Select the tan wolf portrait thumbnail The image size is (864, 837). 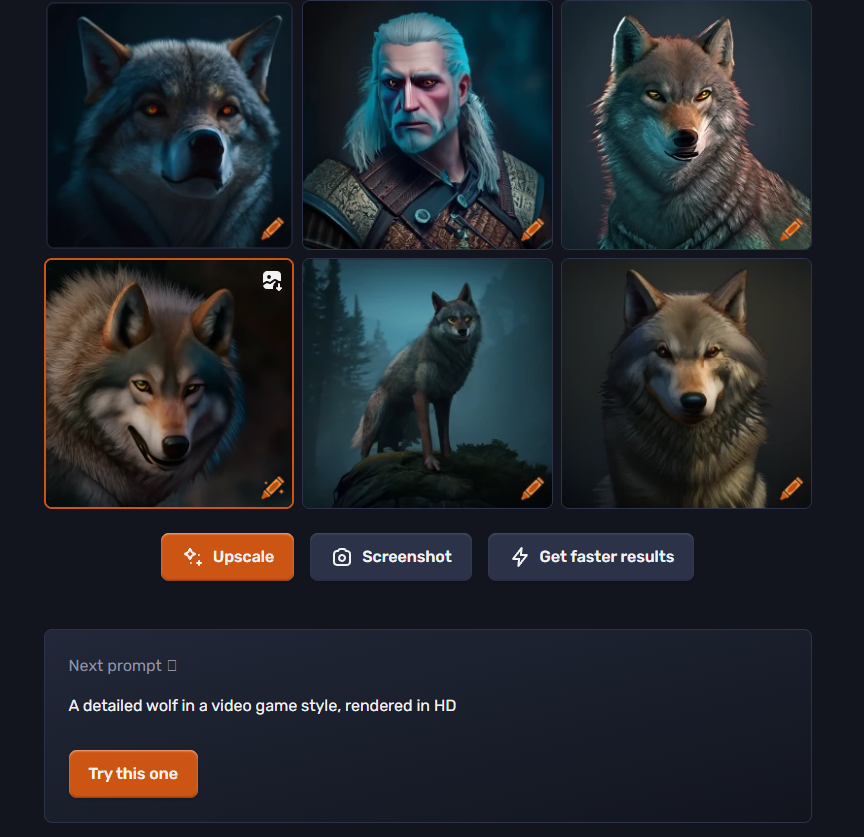(686, 384)
